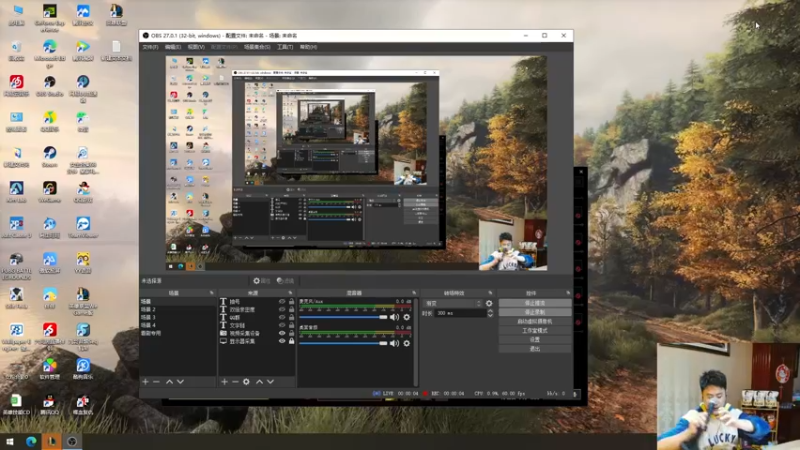Image resolution: width=800 pixels, height=450 pixels.
Task: Open the 视图(V) menu in OBS
Action: [196, 47]
